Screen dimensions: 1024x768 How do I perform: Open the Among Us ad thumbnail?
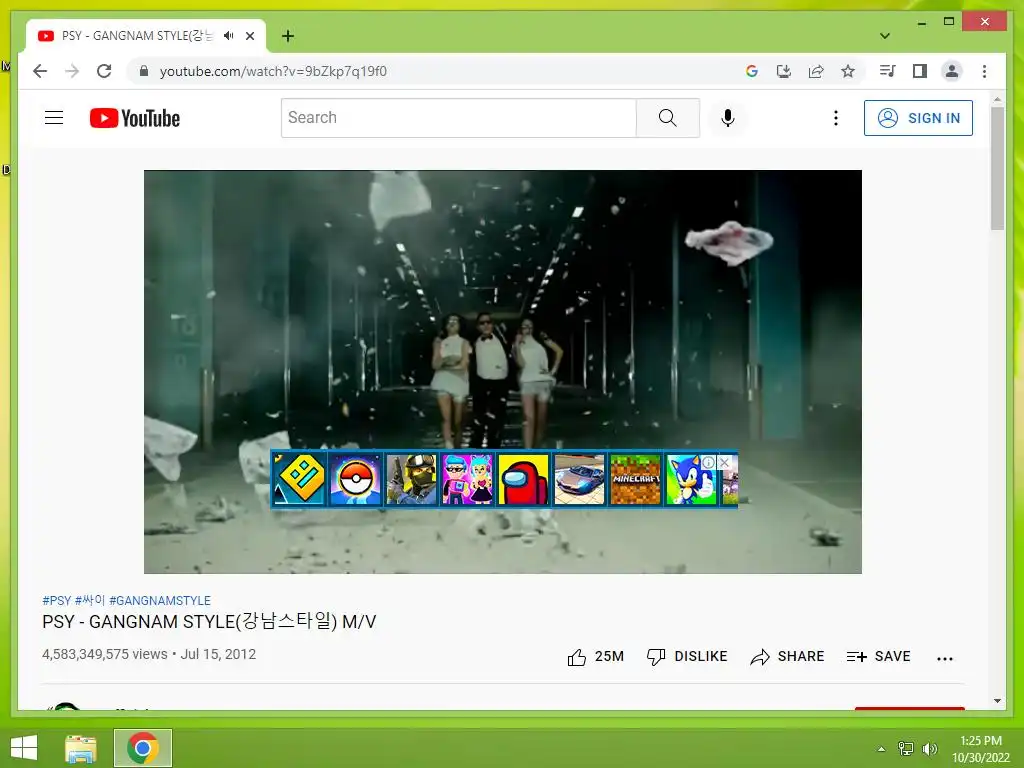click(x=524, y=479)
